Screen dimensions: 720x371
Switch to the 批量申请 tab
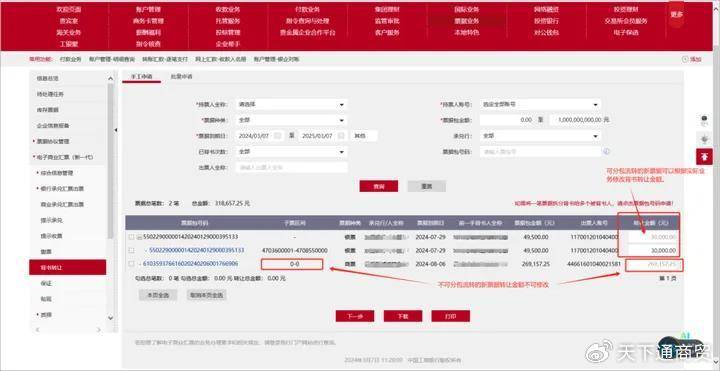[x=181, y=77]
